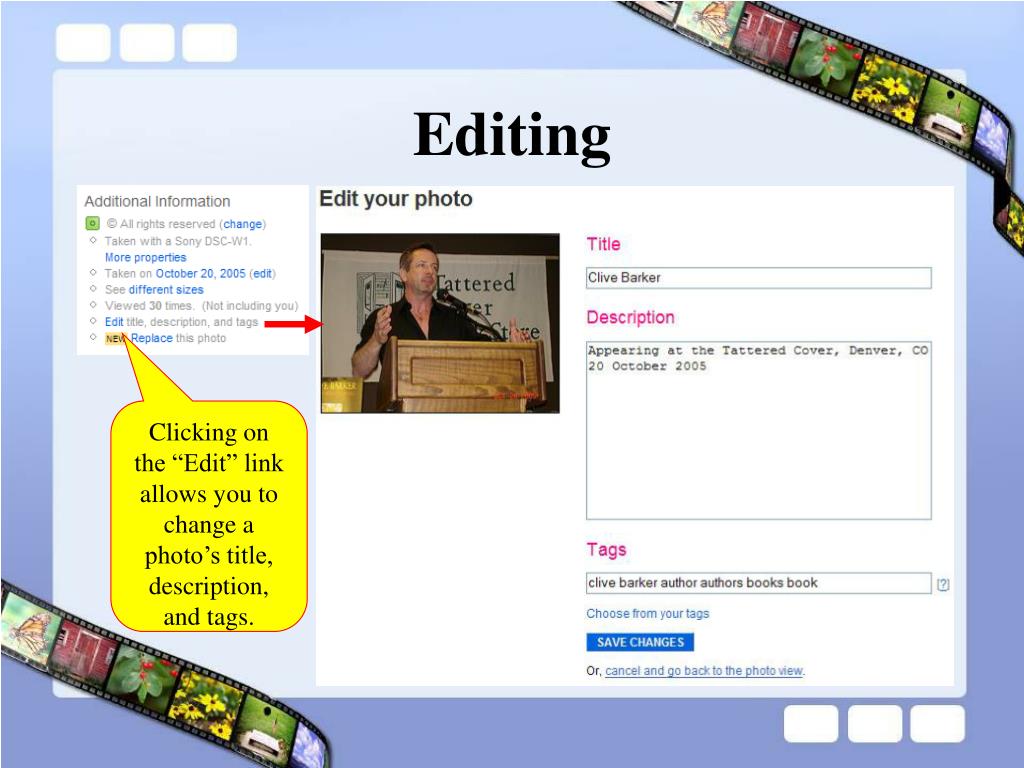Click the "Choose from your tags" link
Viewport: 1024px width, 768px height.
click(647, 614)
